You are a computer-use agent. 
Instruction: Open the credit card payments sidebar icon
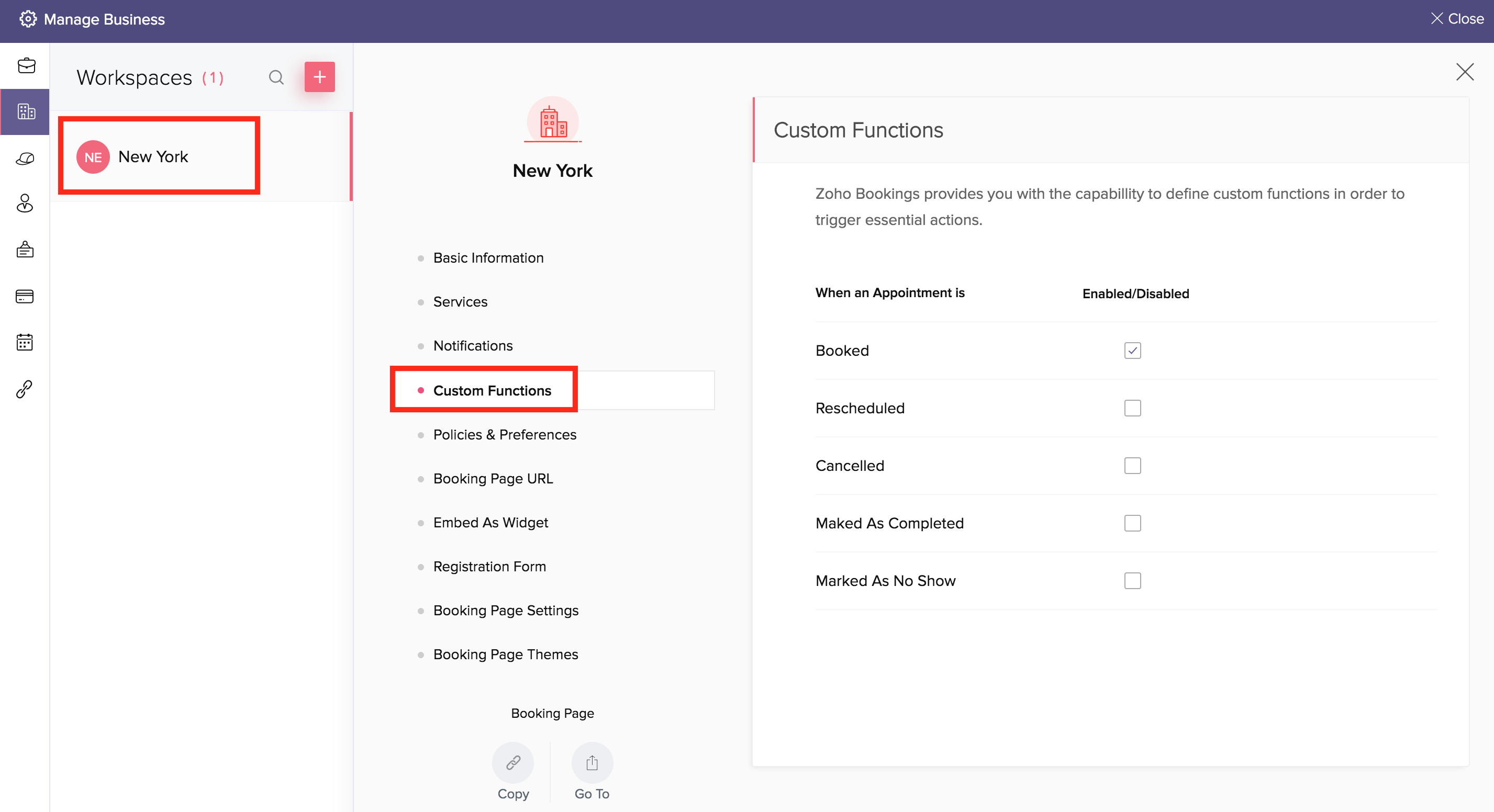[x=25, y=296]
